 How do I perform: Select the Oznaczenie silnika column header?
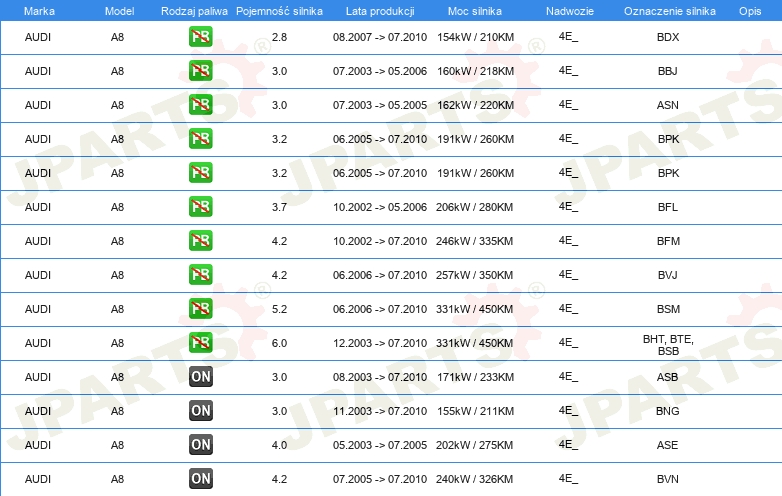coord(670,11)
